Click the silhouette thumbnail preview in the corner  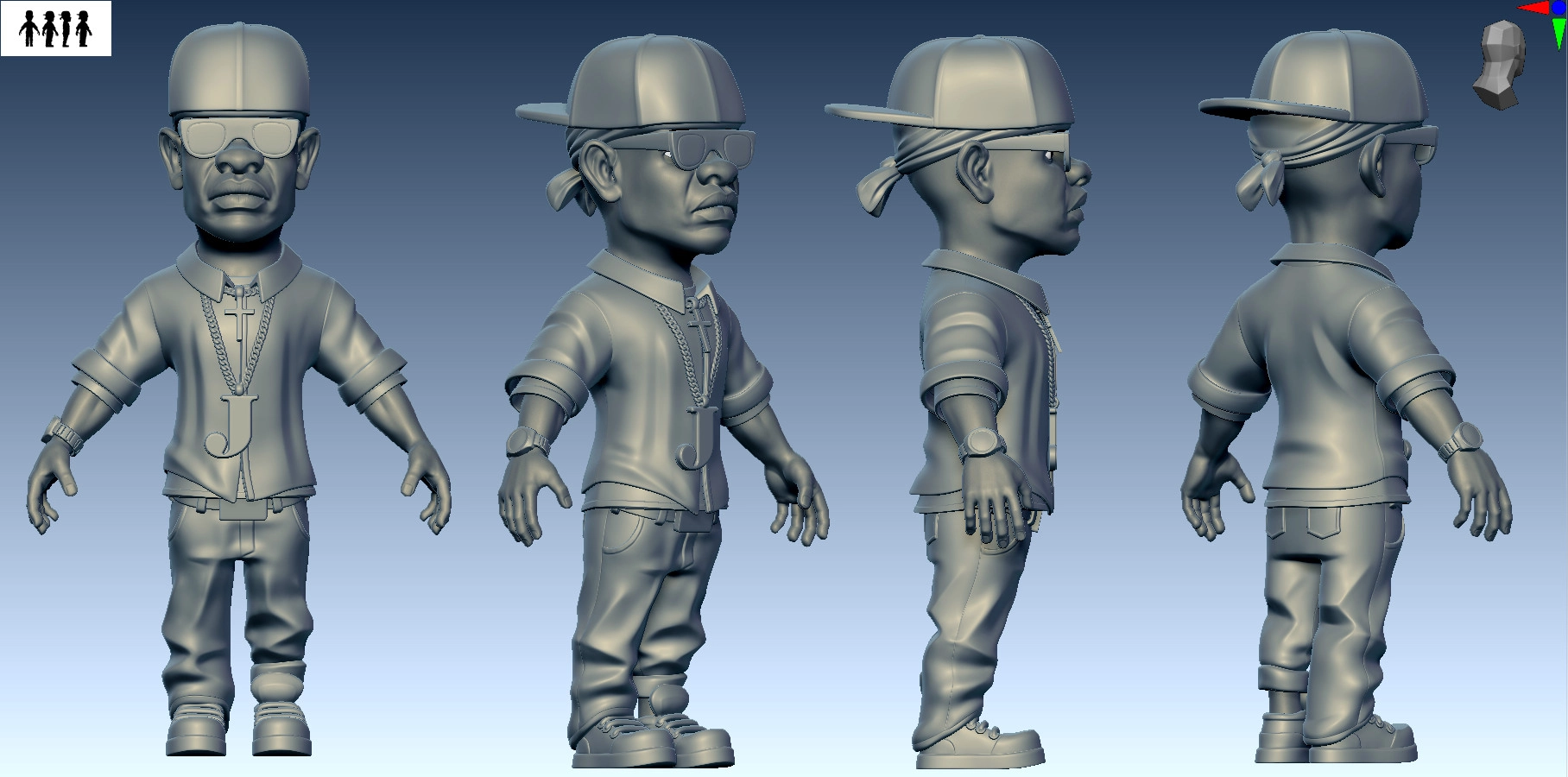[56, 28]
